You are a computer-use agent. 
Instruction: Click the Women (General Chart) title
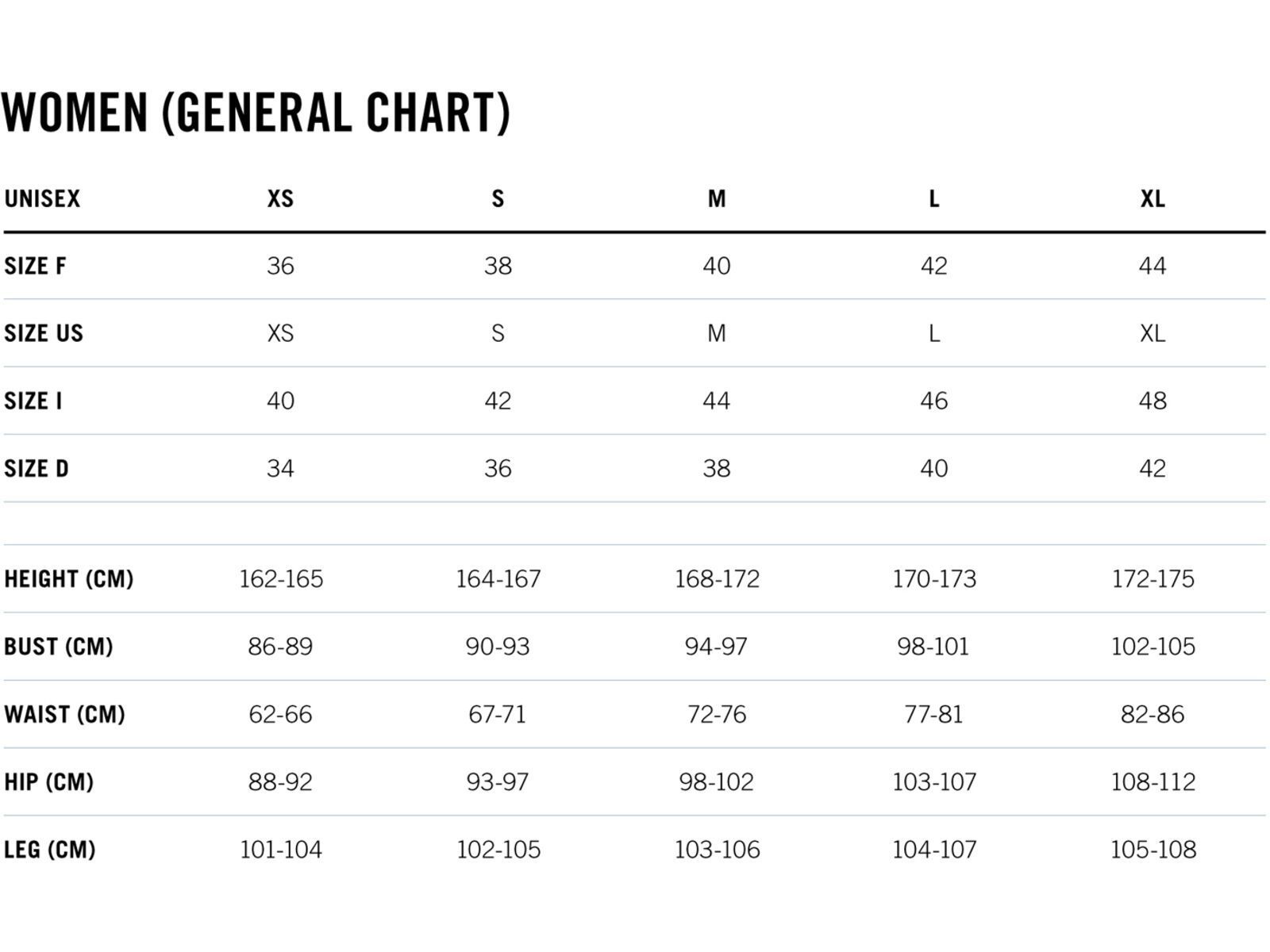[256, 113]
